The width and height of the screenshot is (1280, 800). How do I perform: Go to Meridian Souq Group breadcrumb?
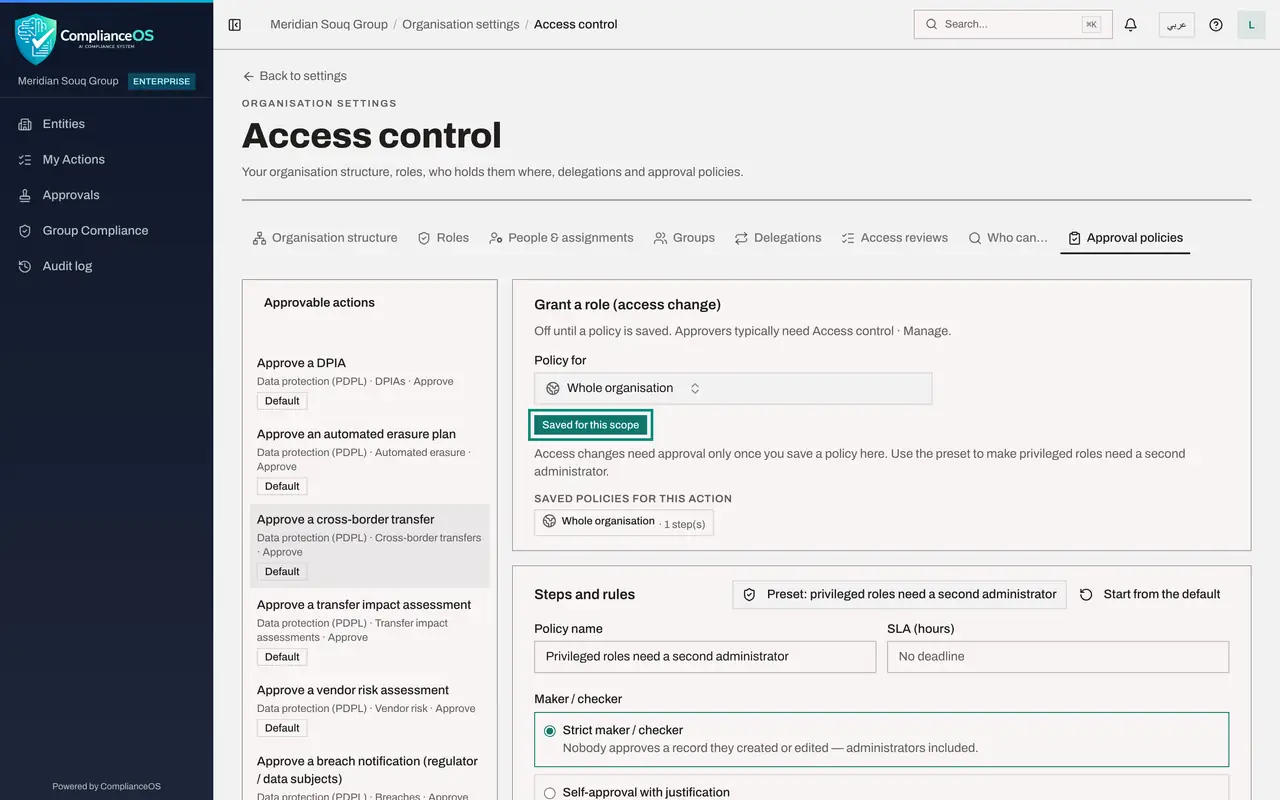pos(329,24)
